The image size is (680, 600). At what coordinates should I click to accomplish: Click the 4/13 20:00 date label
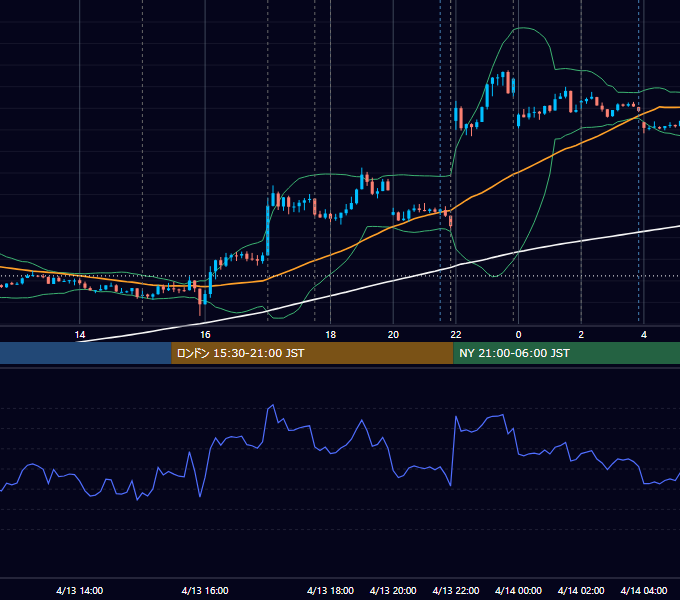tap(393, 590)
